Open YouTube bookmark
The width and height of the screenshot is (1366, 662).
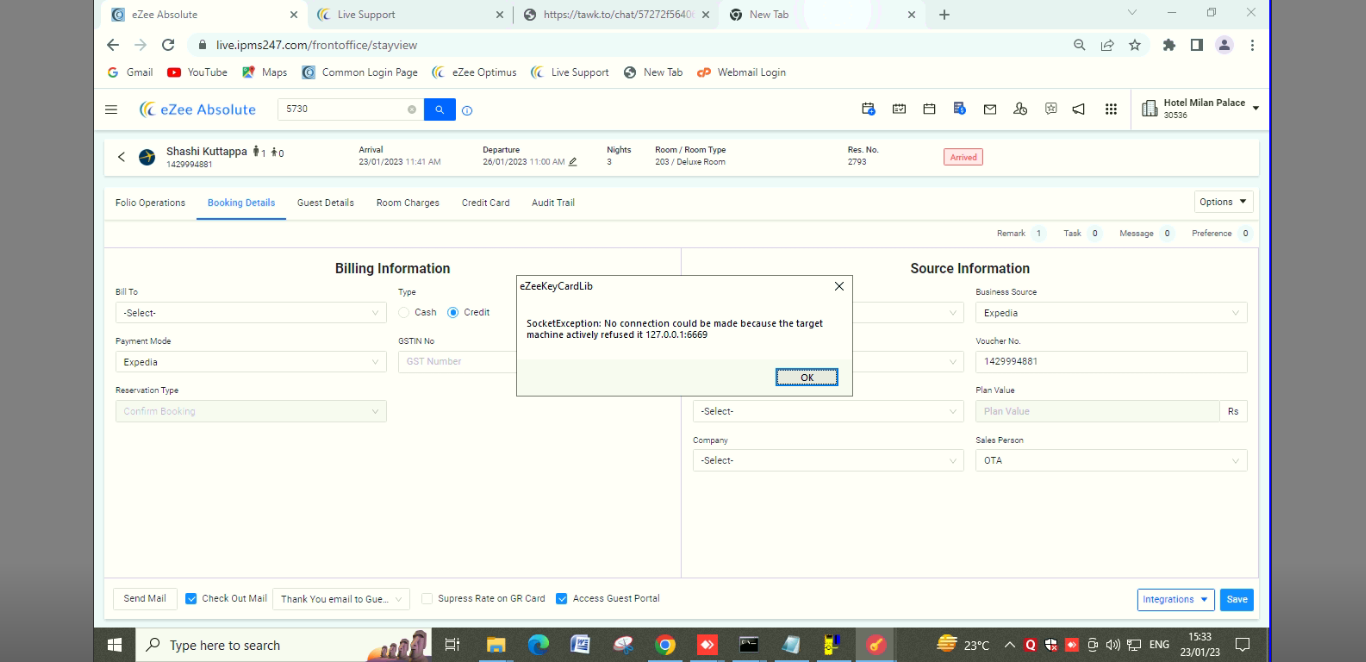click(197, 72)
